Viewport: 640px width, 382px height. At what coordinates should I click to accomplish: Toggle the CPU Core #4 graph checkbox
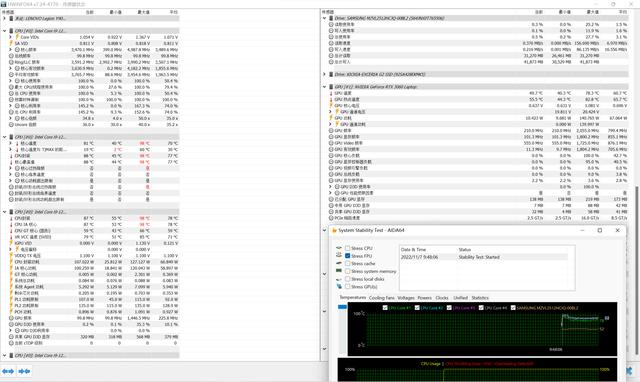(481, 308)
